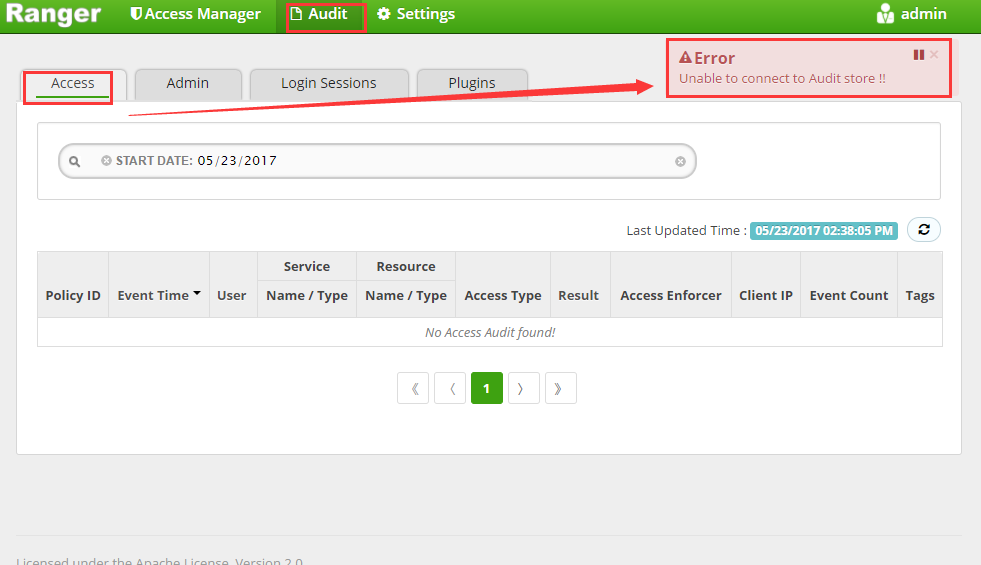
Task: Clear all search filters
Action: coord(680,161)
